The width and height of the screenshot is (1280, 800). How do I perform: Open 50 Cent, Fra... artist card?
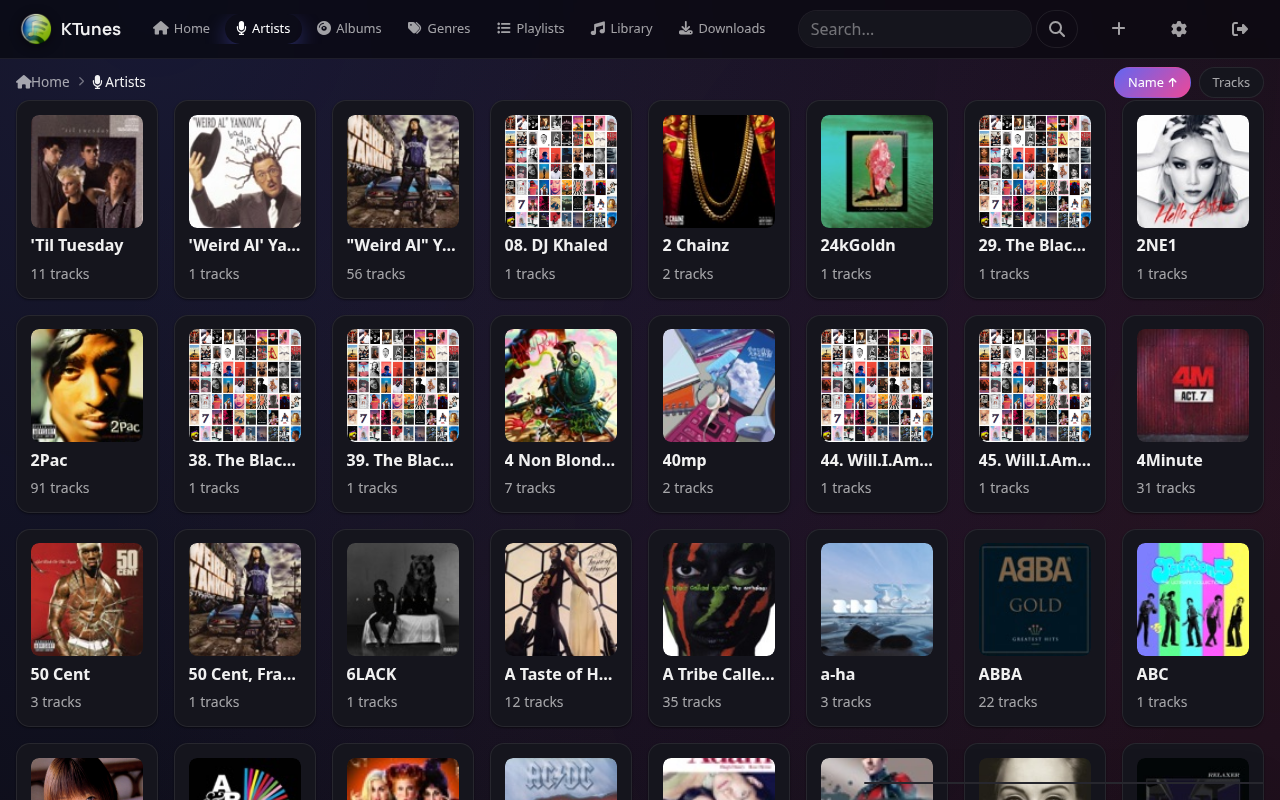(245, 628)
